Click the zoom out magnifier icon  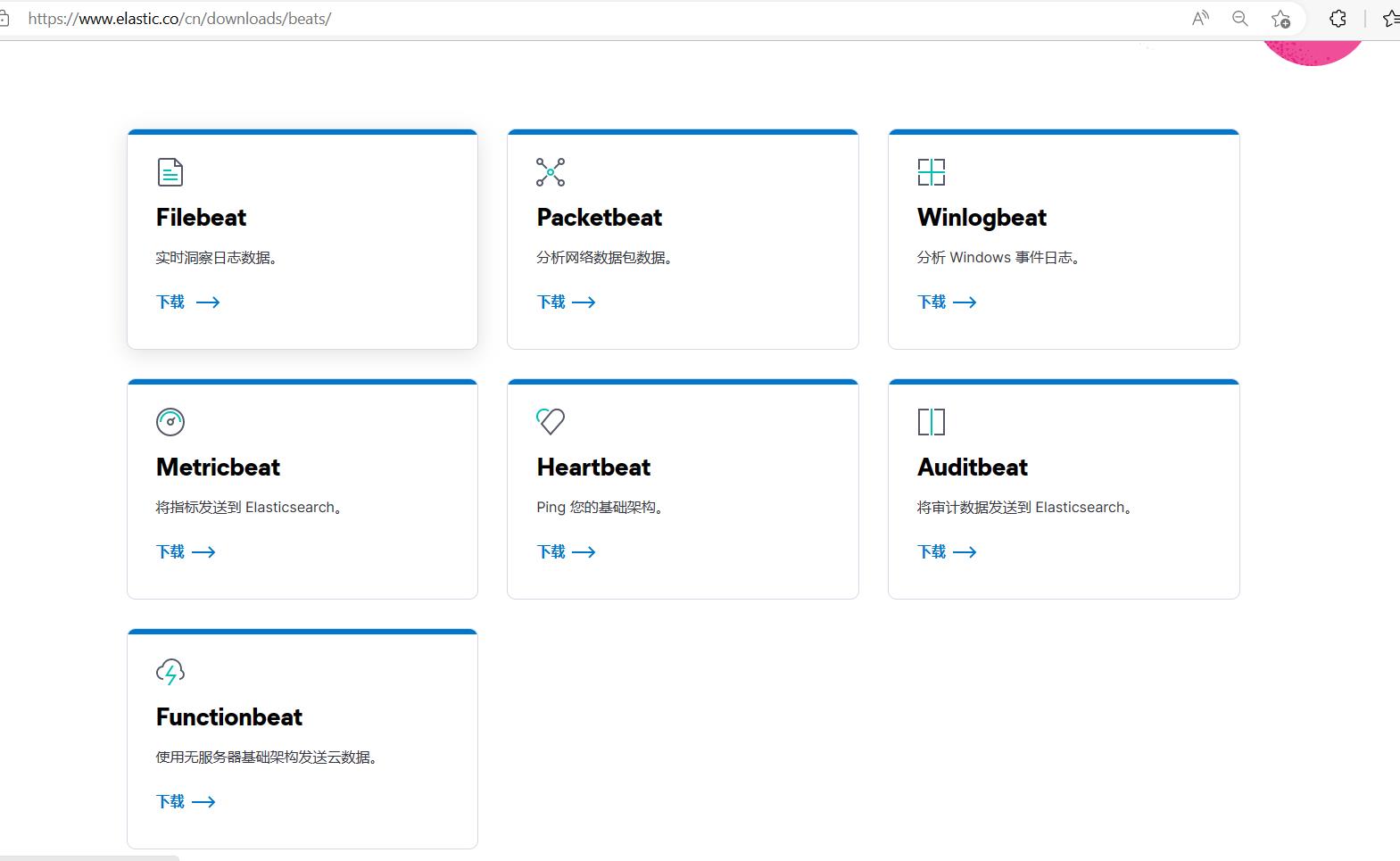[x=1240, y=18]
